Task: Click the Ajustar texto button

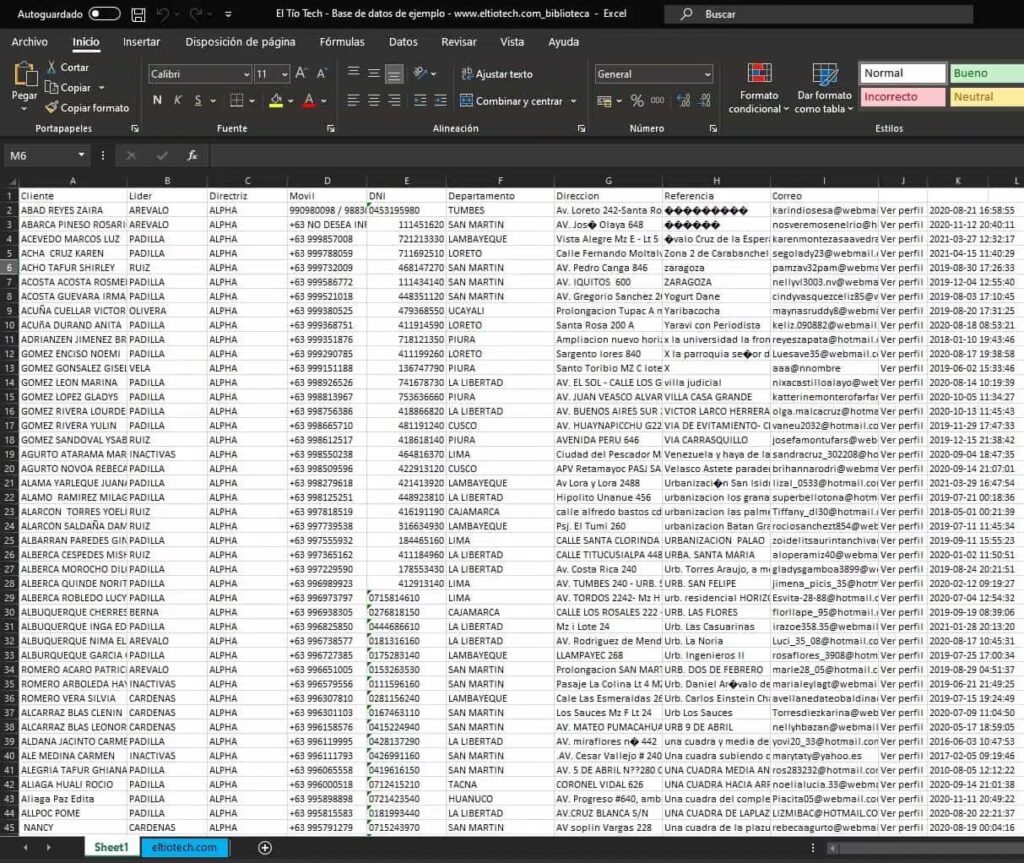Action: pyautogui.click(x=496, y=74)
